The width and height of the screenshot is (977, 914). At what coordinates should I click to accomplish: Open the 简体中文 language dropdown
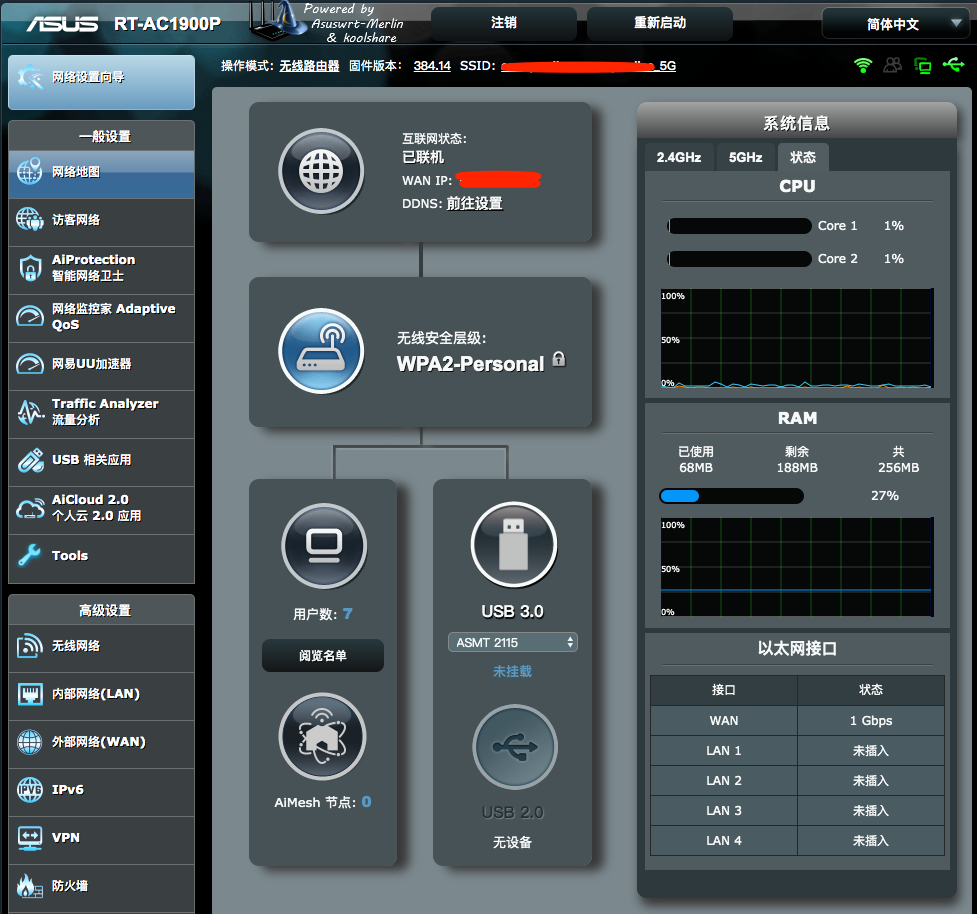point(894,24)
